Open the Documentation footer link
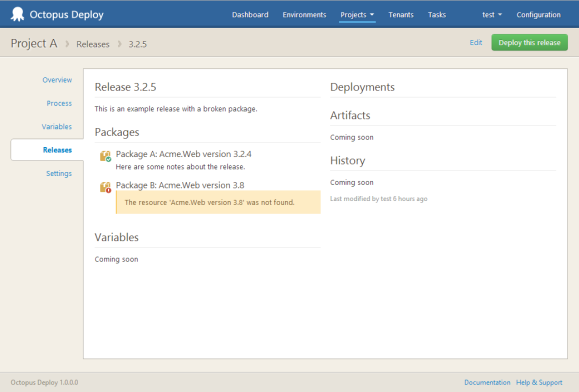 487,382
